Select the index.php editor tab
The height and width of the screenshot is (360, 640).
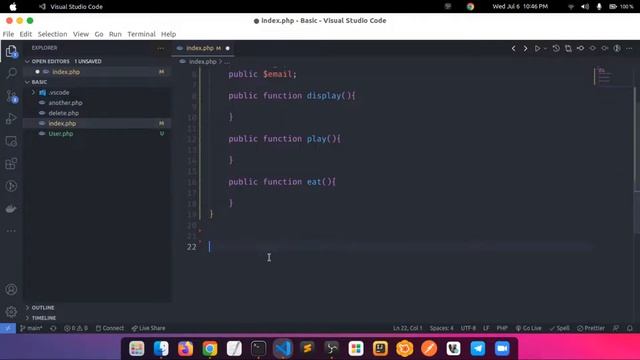pos(203,48)
